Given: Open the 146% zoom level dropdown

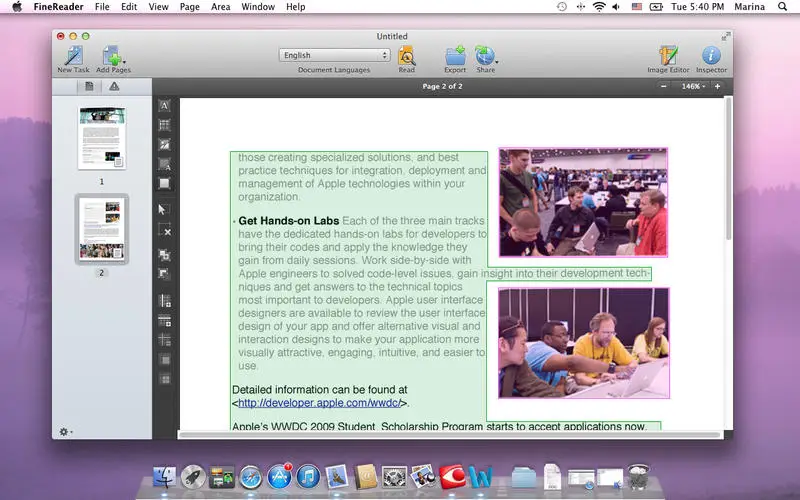Looking at the screenshot, I should [x=693, y=86].
